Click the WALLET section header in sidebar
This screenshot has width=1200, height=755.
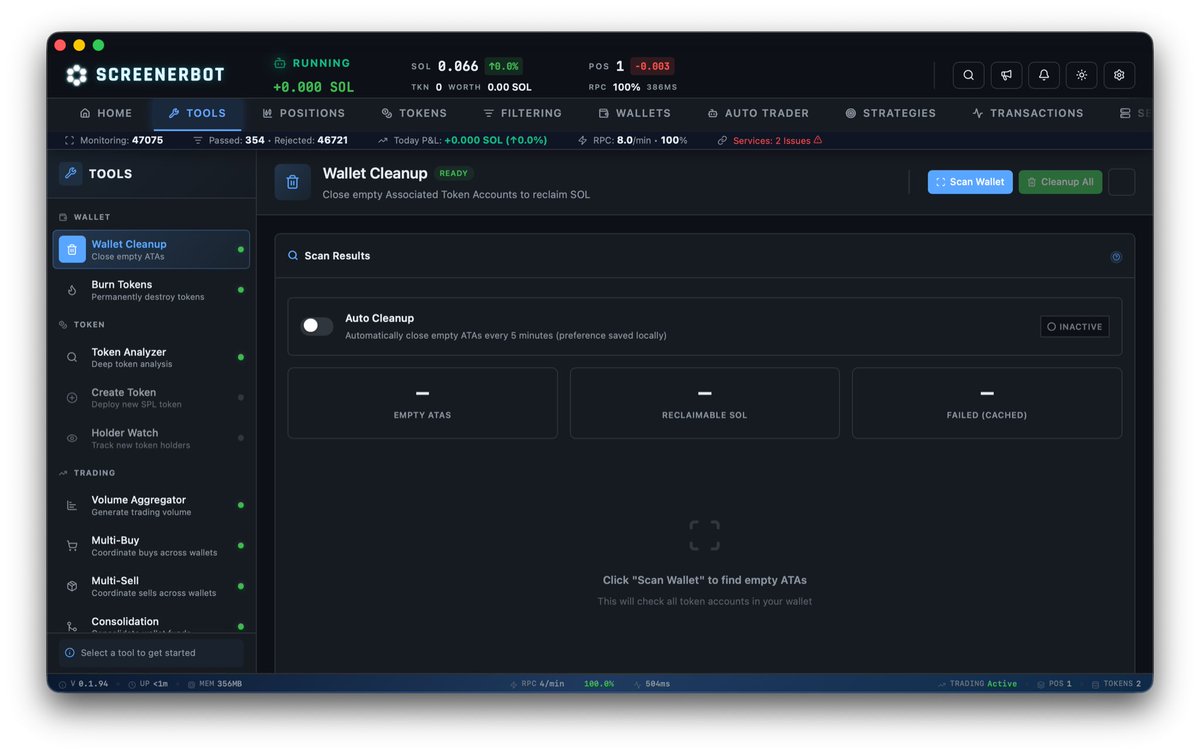[85, 217]
